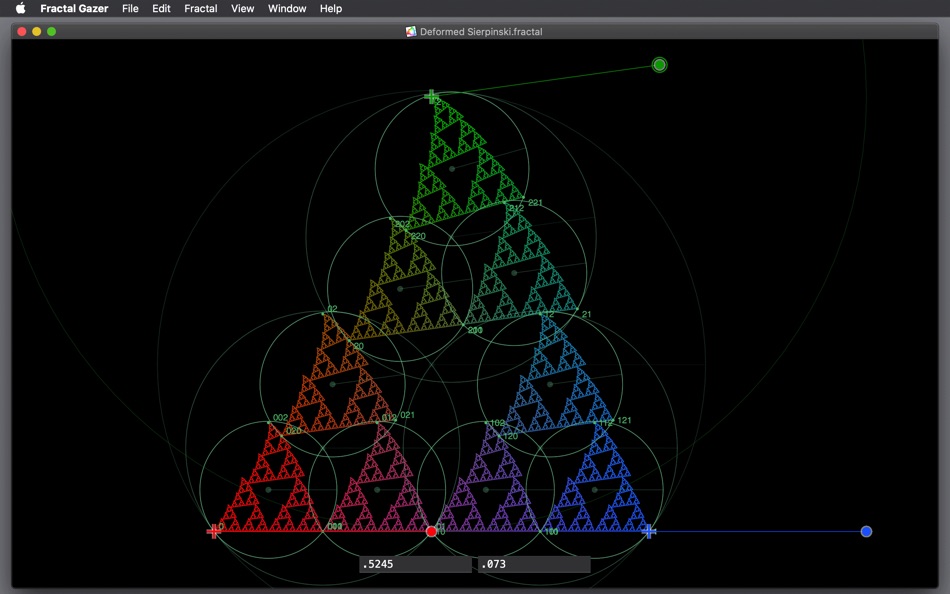Click the 02 point label

pyautogui.click(x=333, y=309)
